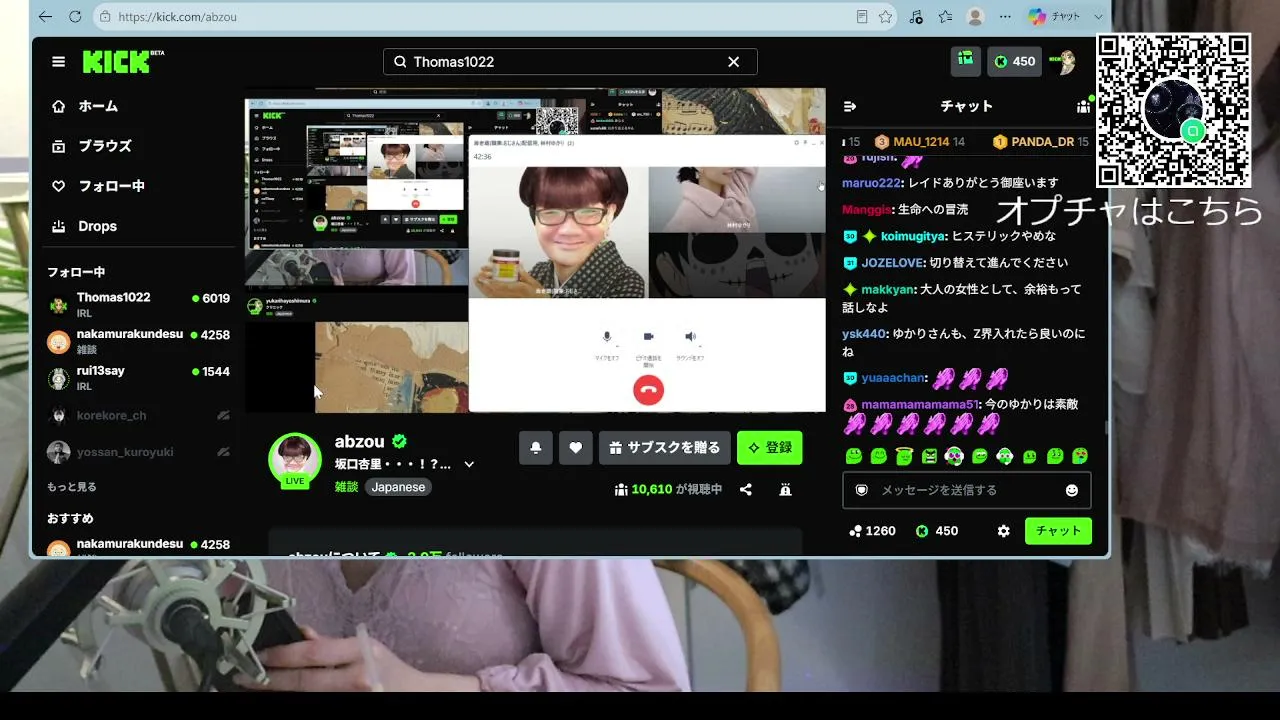Click MAU_1214 in the gift leaderboard
The height and width of the screenshot is (720, 1280).
point(920,142)
